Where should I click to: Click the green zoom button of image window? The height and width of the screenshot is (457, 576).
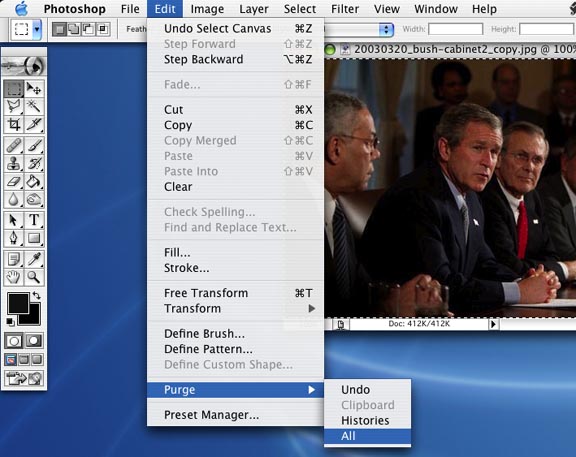point(330,50)
